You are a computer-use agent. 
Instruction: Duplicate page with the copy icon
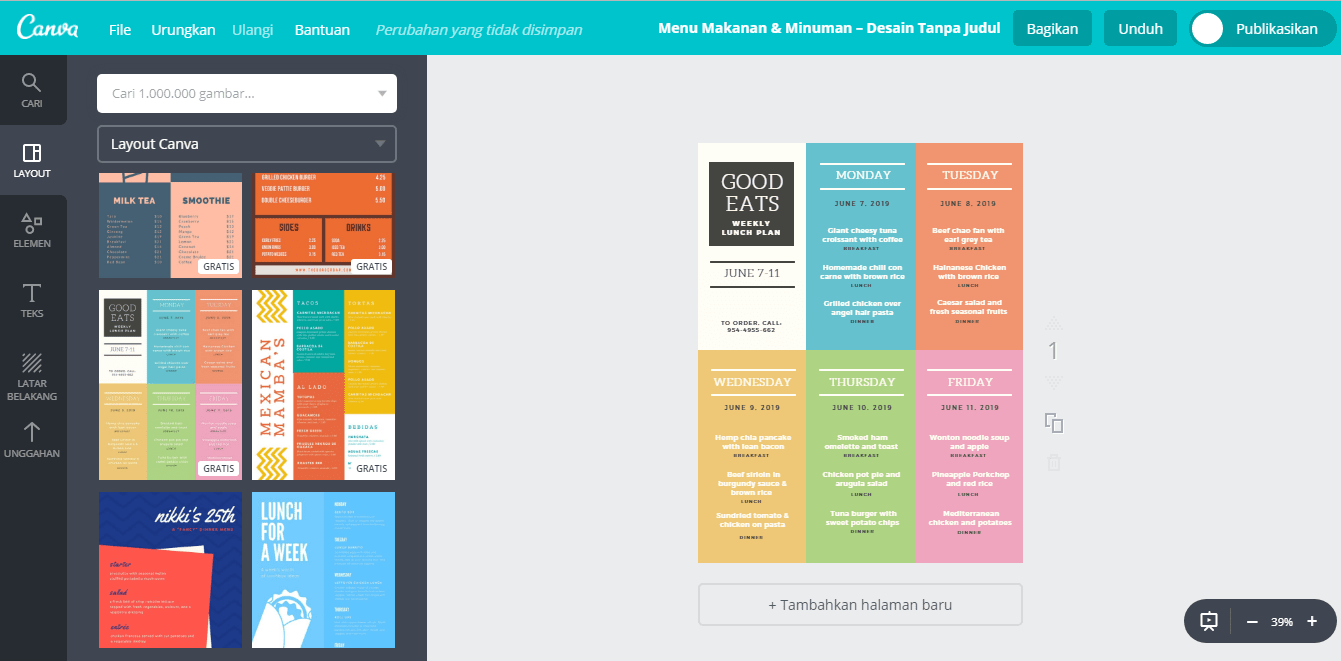pos(1053,423)
